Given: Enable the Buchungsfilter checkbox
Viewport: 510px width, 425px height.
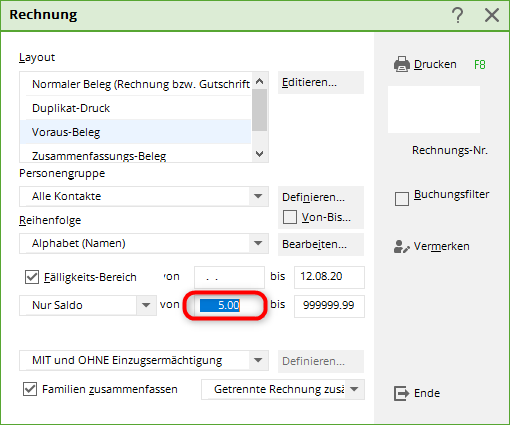Looking at the screenshot, I should coord(402,199).
